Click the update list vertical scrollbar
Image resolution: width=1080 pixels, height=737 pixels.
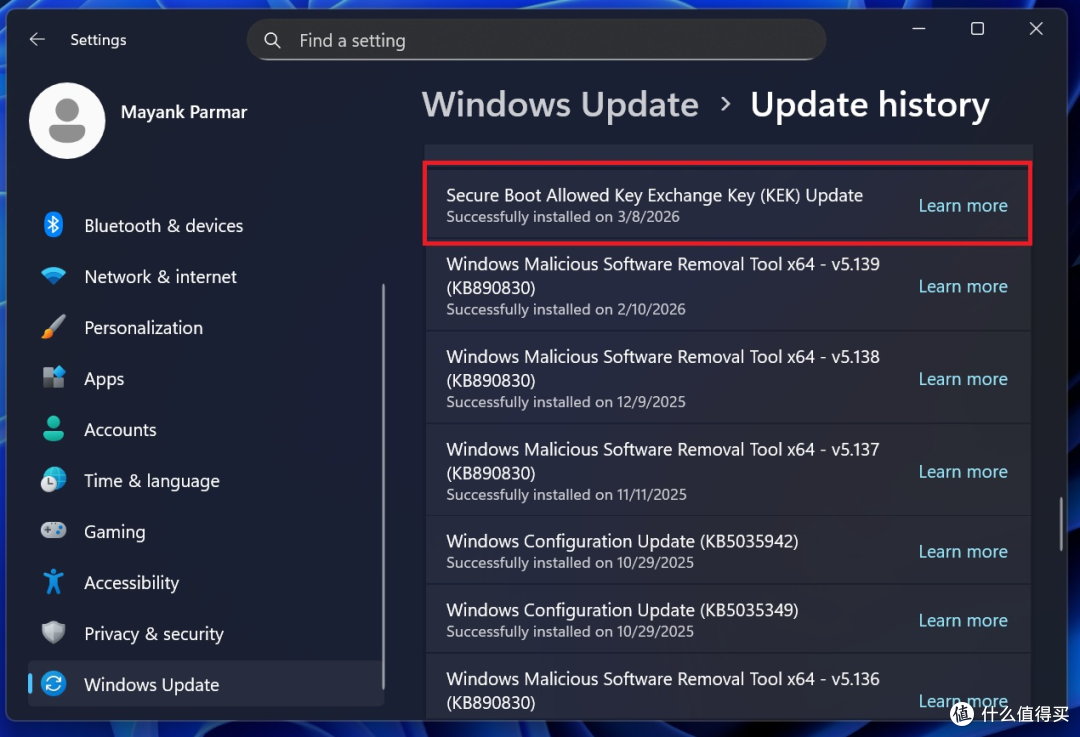coord(1061,523)
